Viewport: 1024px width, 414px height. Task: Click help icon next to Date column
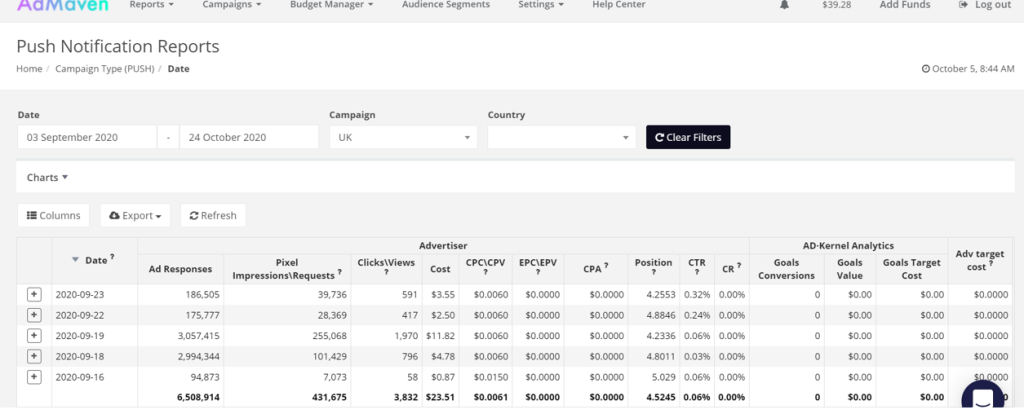click(x=112, y=257)
